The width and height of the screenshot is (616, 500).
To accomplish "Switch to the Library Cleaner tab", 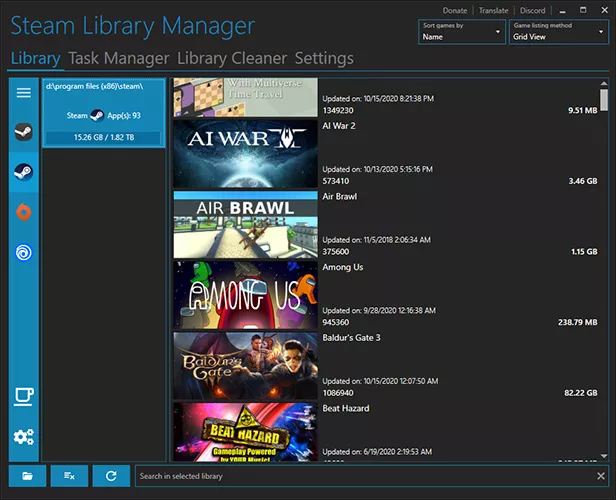I will coord(232,58).
